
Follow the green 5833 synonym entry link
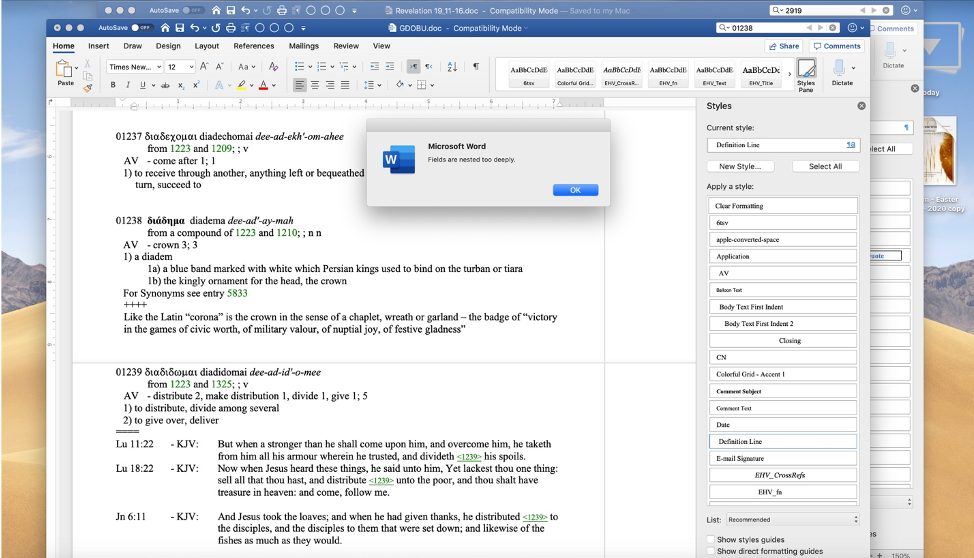(x=237, y=293)
